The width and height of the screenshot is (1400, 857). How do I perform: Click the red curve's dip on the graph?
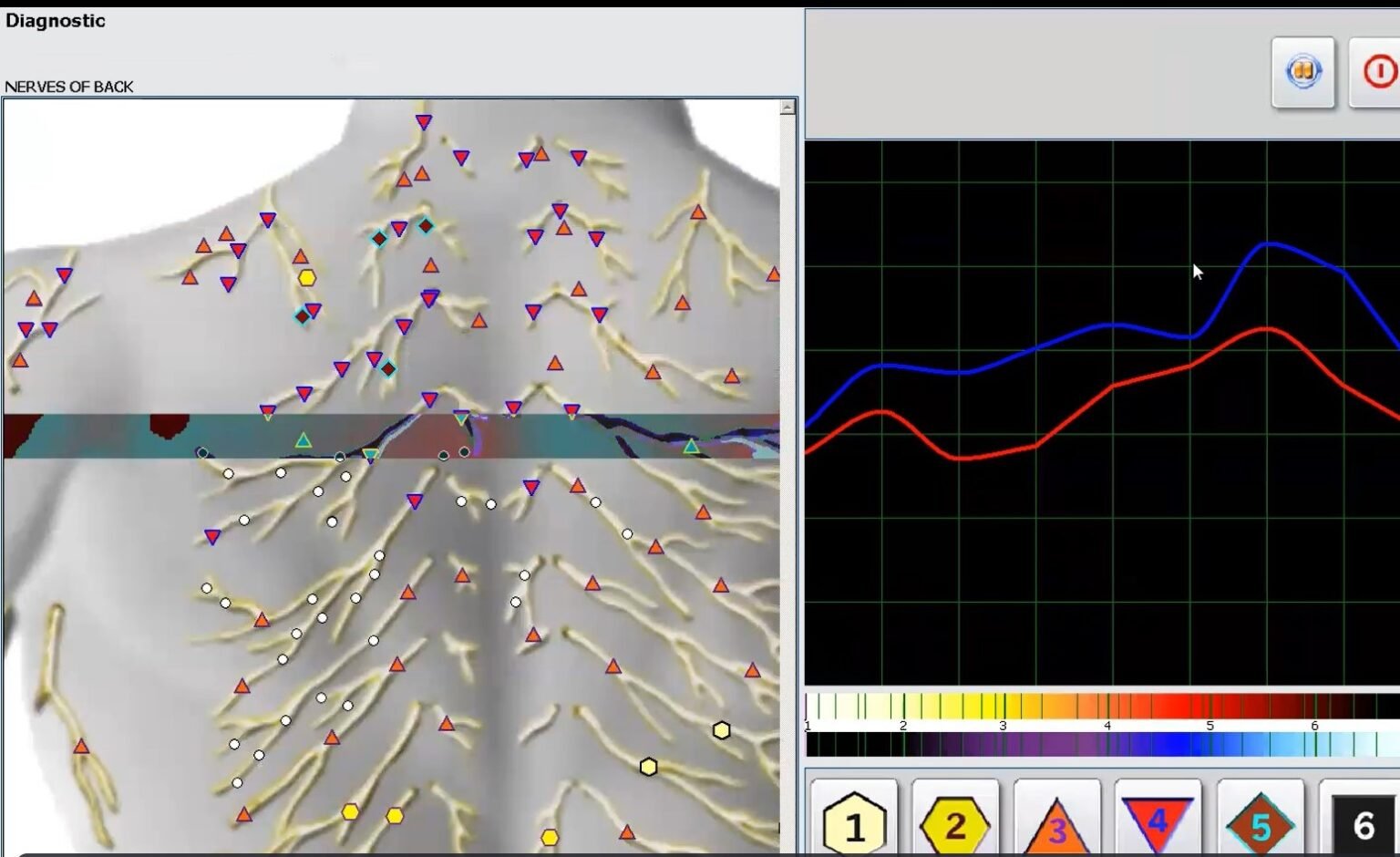962,458
